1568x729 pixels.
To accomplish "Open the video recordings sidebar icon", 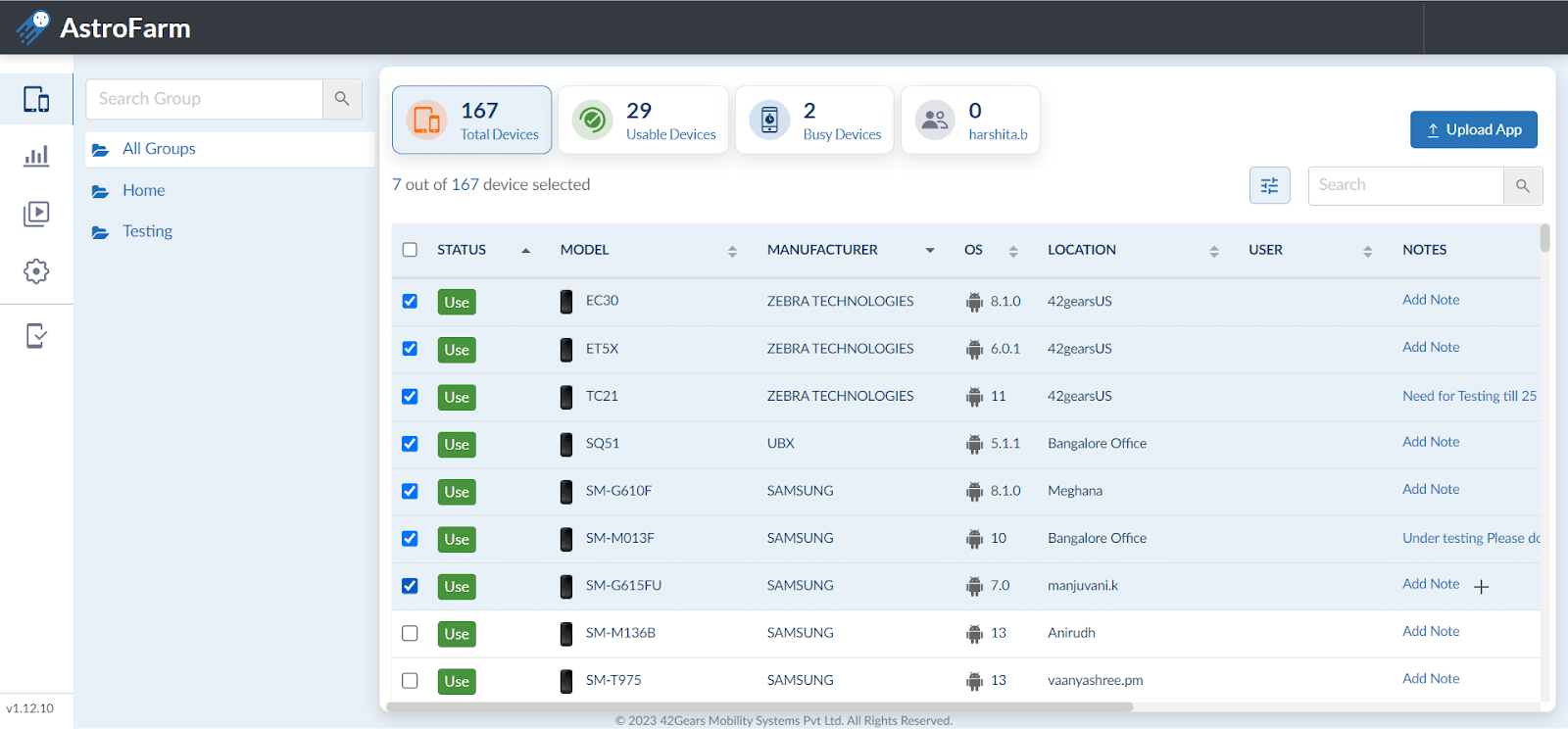I will tap(36, 214).
